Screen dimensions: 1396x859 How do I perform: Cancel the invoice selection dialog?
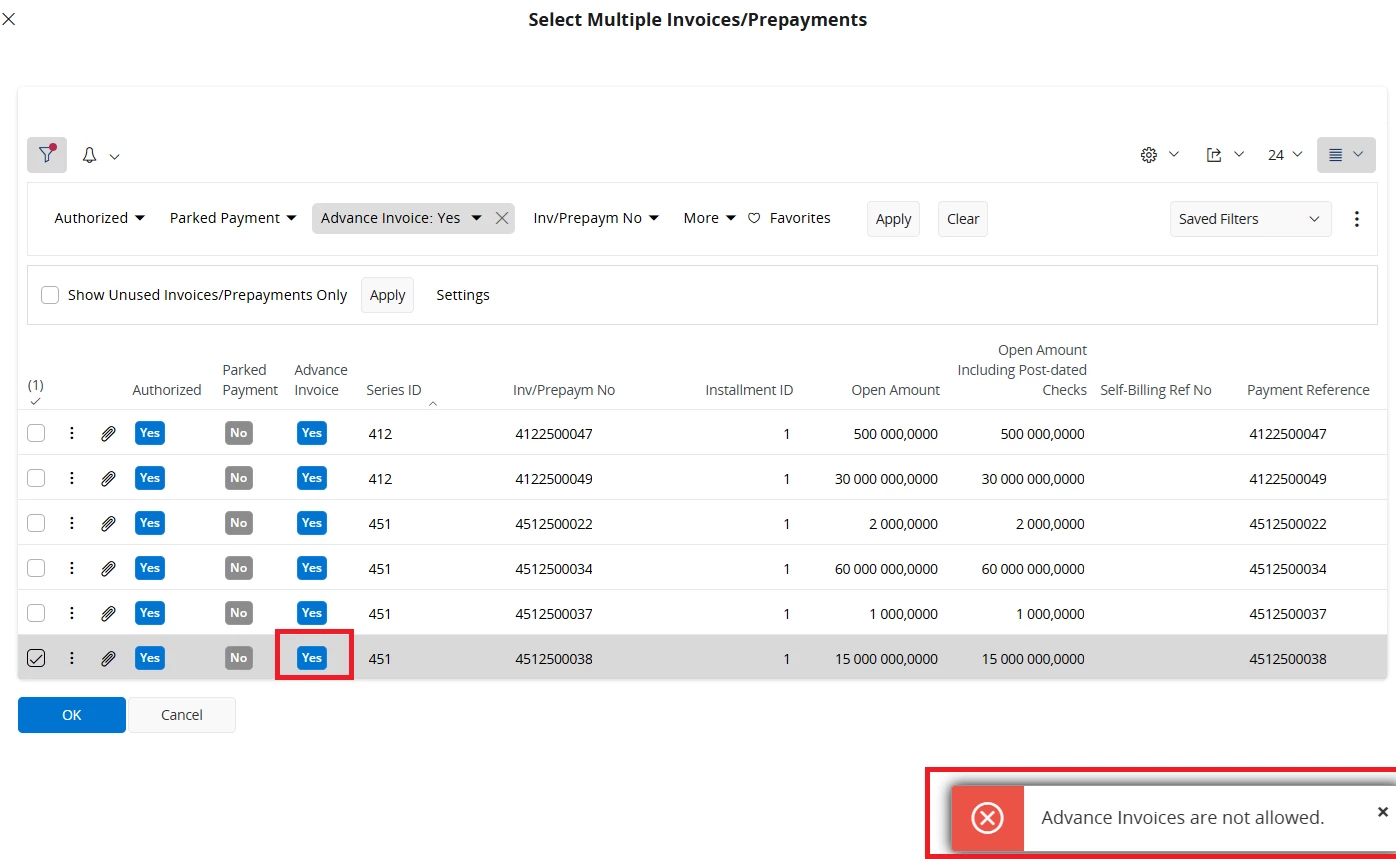(182, 715)
